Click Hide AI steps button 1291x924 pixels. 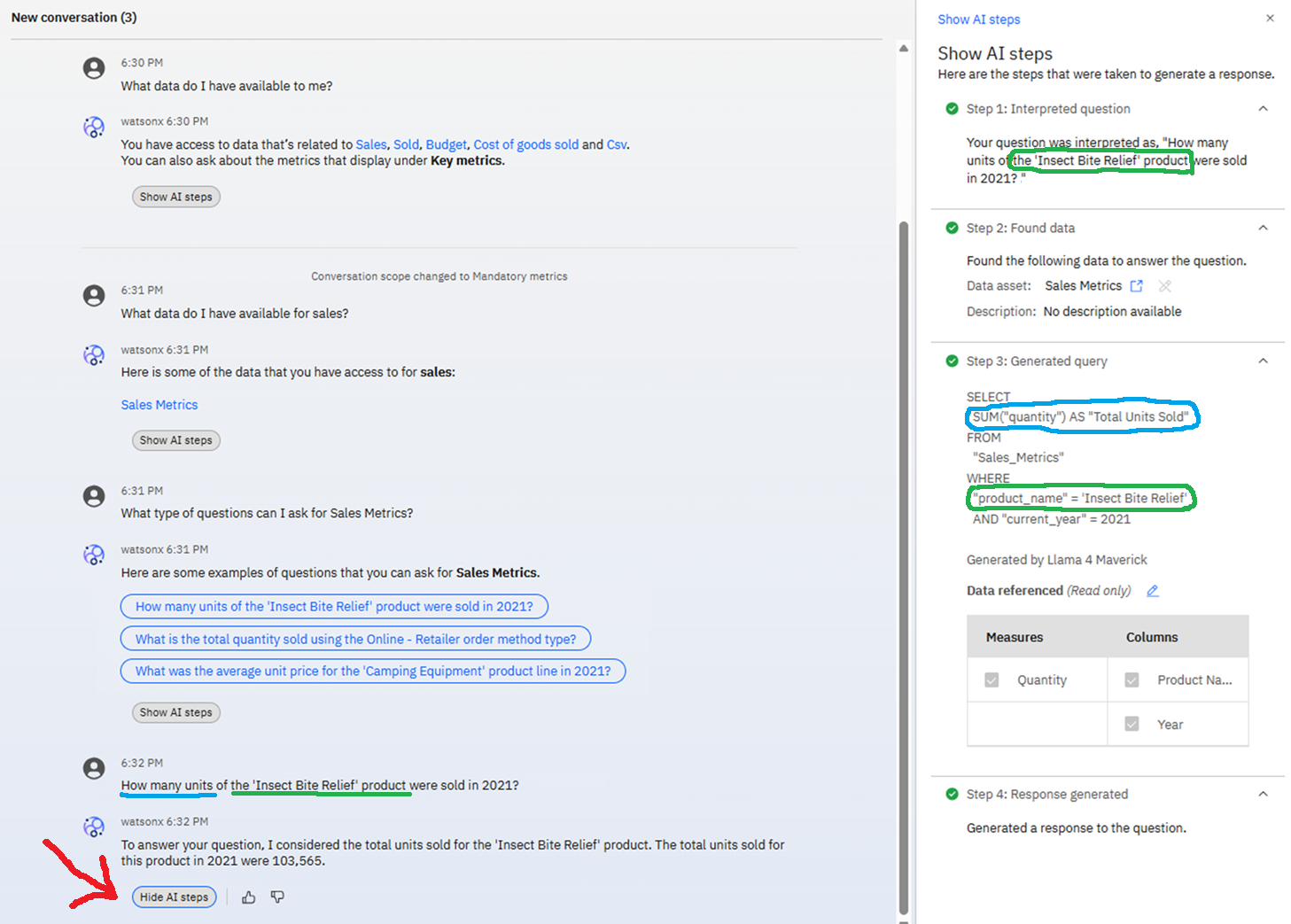coord(174,897)
